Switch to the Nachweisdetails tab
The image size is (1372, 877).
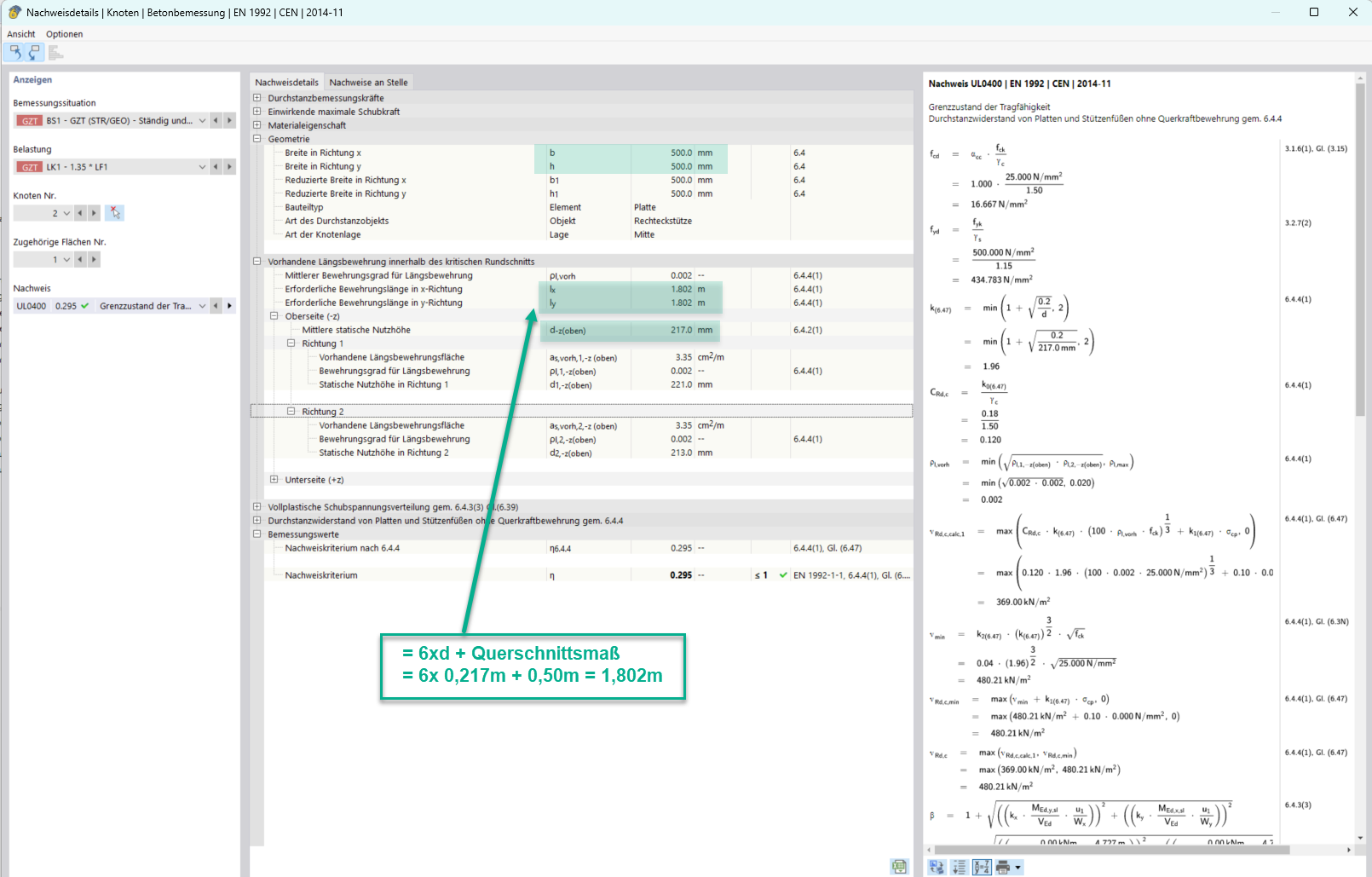click(287, 83)
